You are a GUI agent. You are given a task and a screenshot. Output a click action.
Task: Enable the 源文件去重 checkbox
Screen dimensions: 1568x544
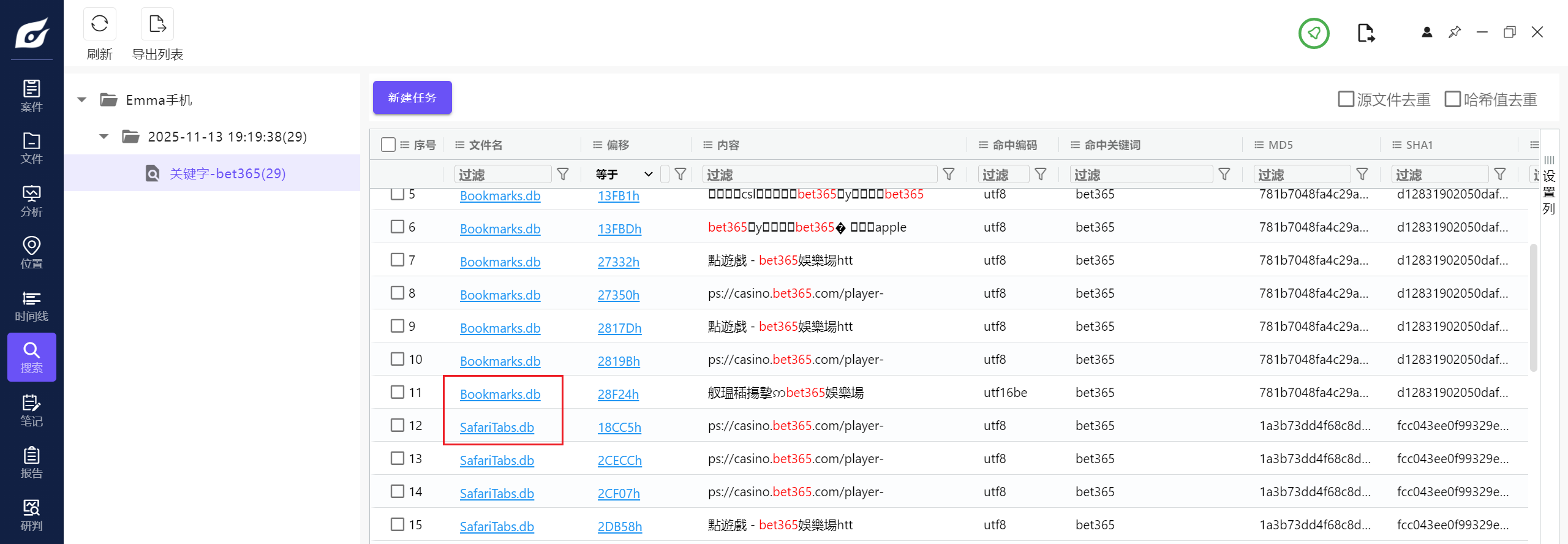click(1346, 99)
